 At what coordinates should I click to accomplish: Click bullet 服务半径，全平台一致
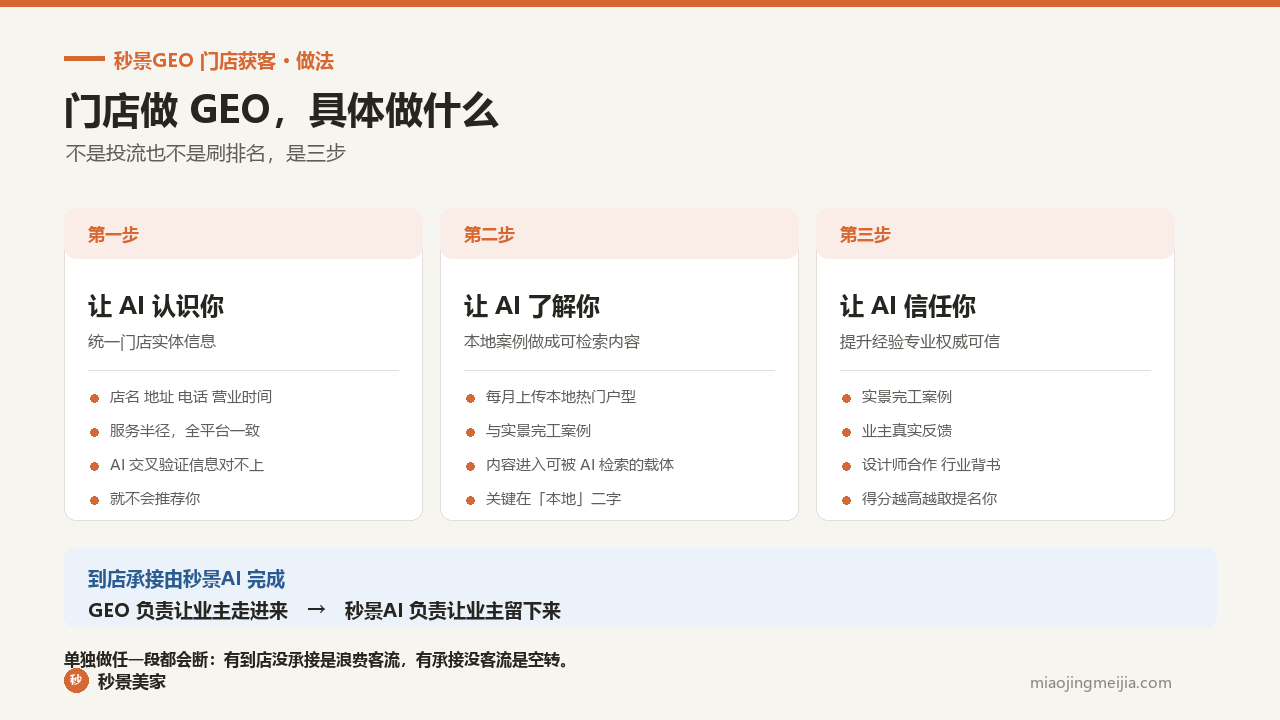(185, 431)
